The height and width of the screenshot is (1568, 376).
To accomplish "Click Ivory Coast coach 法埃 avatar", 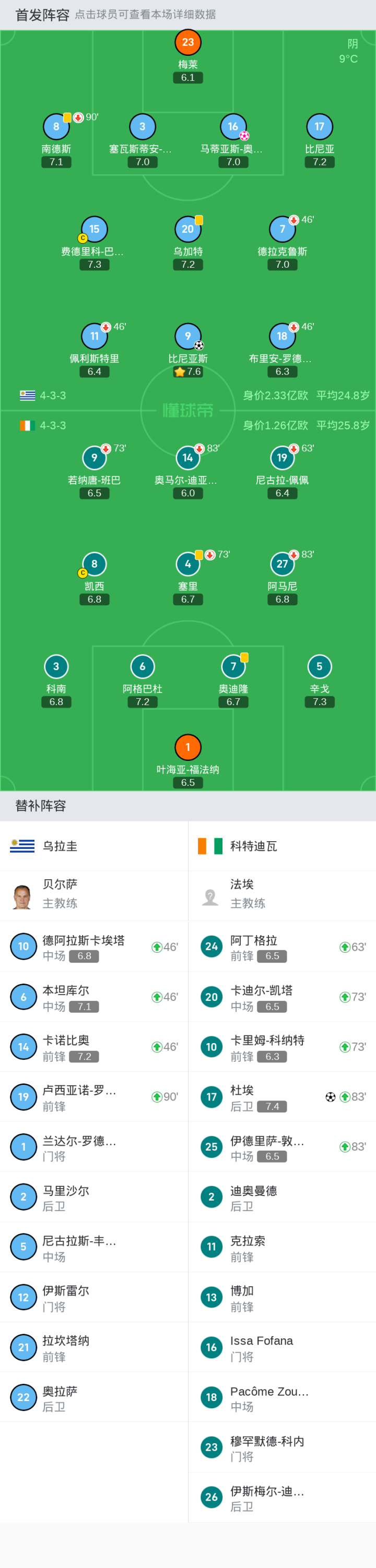I will (x=210, y=896).
